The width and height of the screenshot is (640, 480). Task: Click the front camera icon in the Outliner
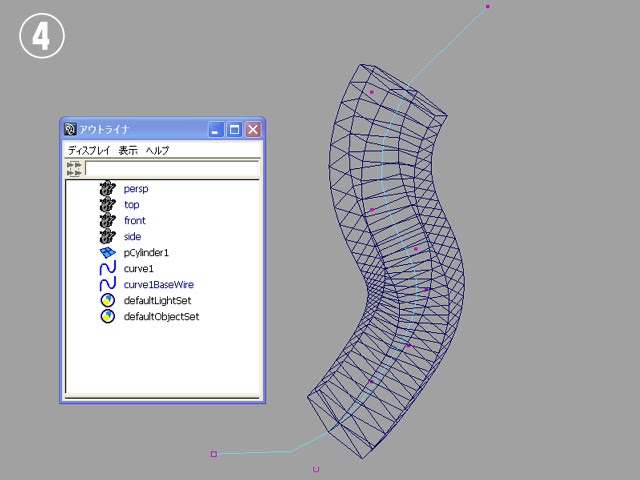click(x=107, y=220)
